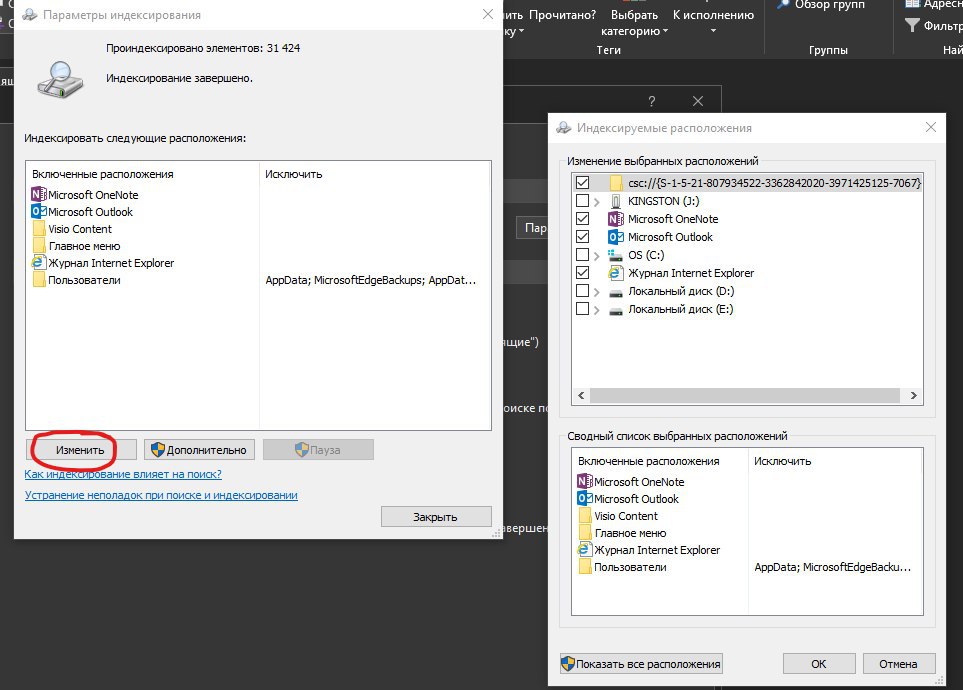
Task: Click Показать все расположения button
Action: point(641,664)
